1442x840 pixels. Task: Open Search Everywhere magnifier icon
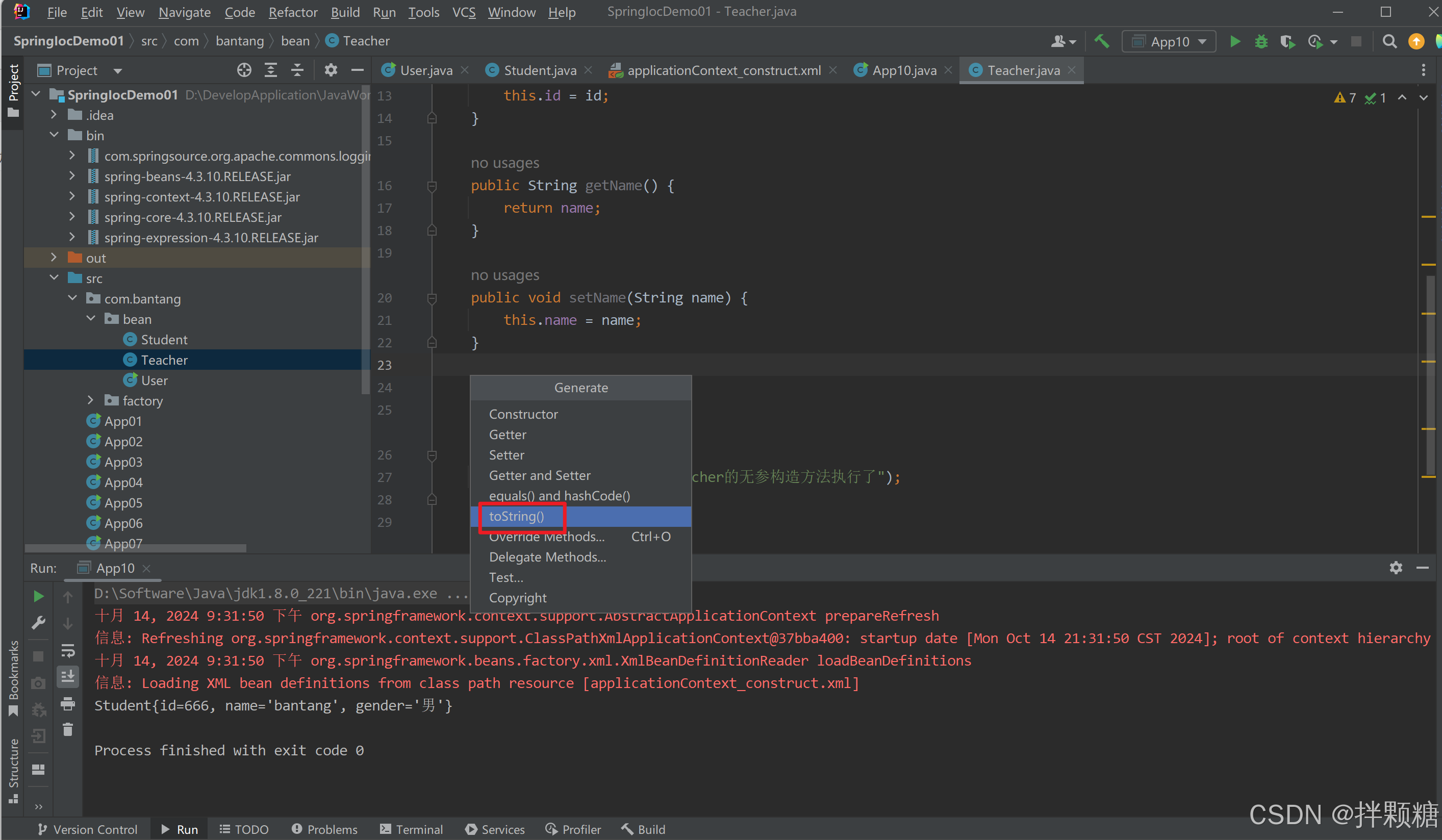[1389, 41]
